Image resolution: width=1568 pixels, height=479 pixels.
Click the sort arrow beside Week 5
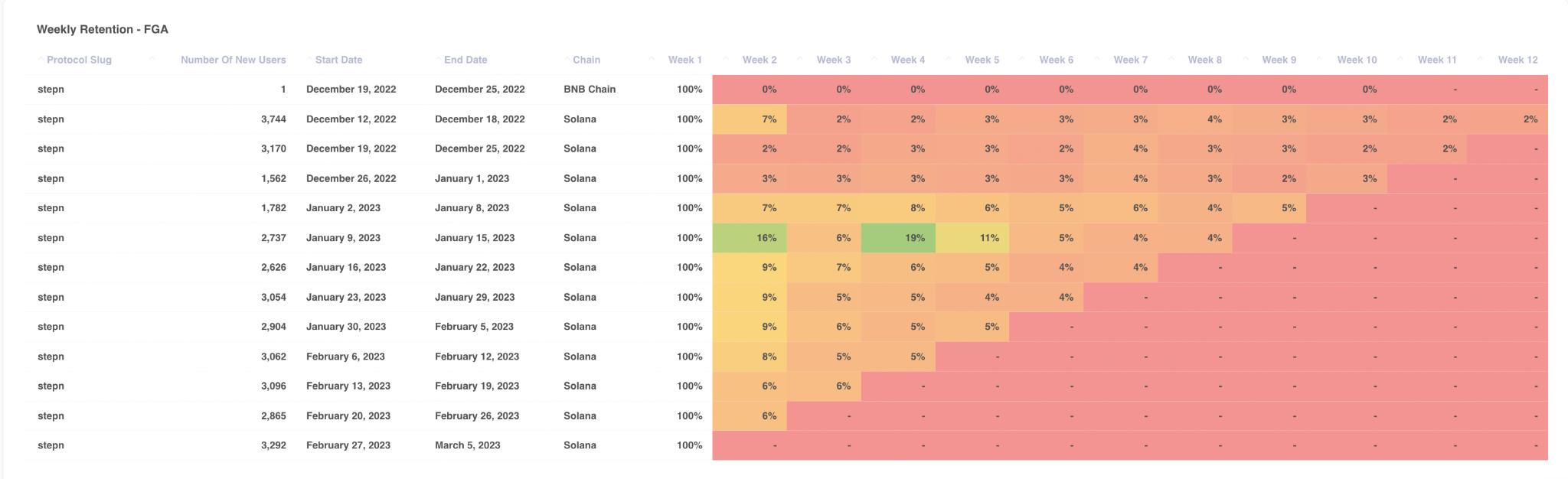(948, 60)
